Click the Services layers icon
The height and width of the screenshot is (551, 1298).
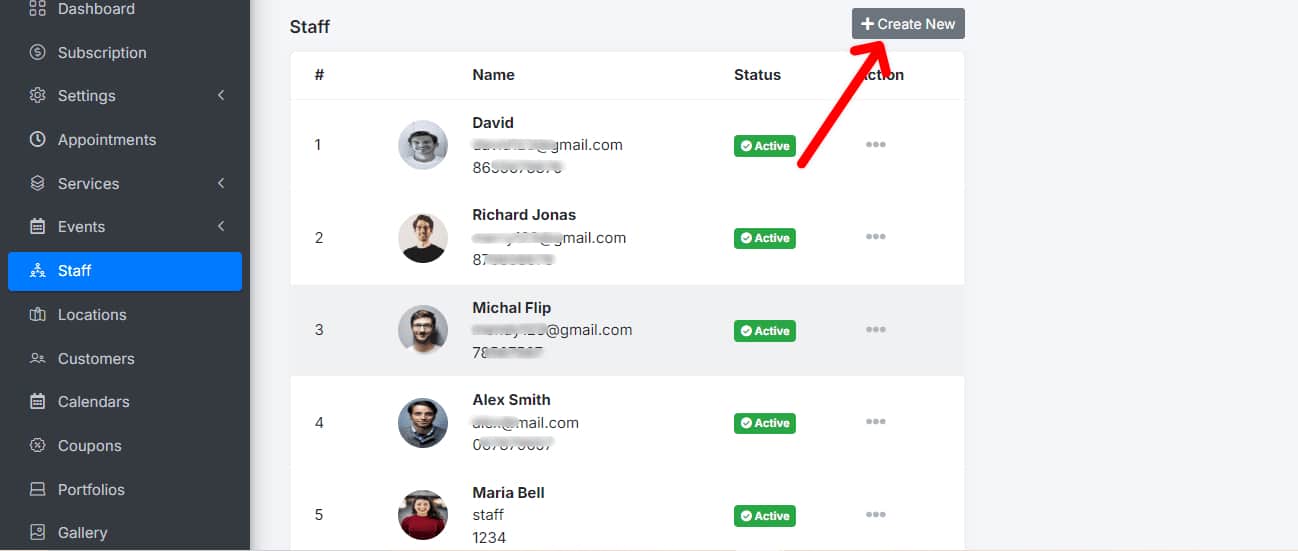click(38, 184)
